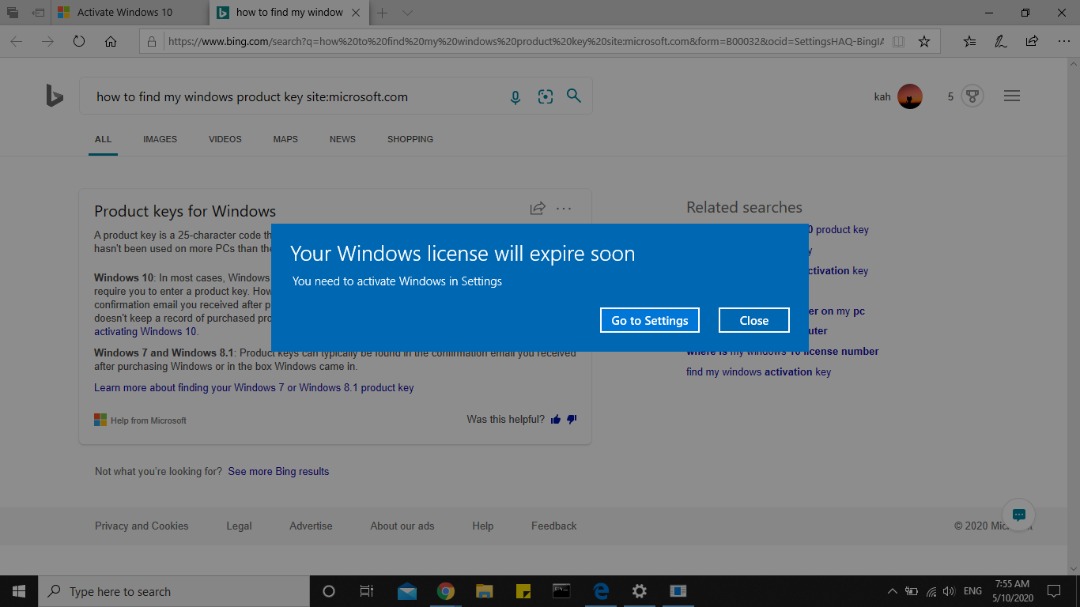Image resolution: width=1080 pixels, height=607 pixels.
Task: Rate the answer helpful with thumbs up
Action: [557, 419]
